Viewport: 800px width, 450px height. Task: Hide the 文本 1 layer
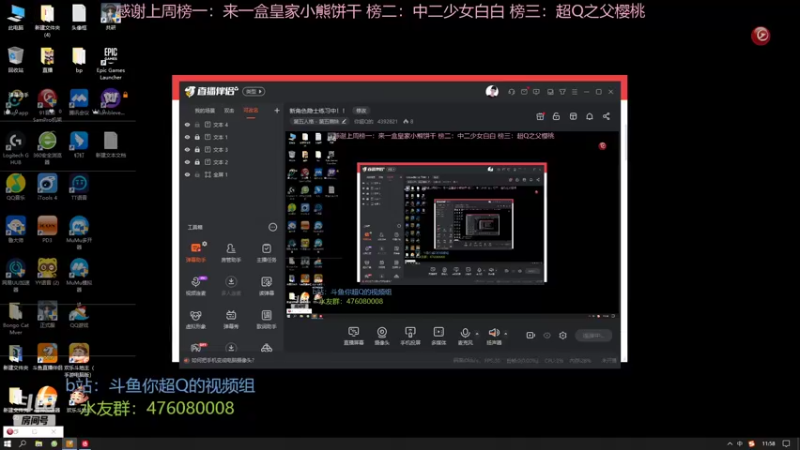coord(187,137)
